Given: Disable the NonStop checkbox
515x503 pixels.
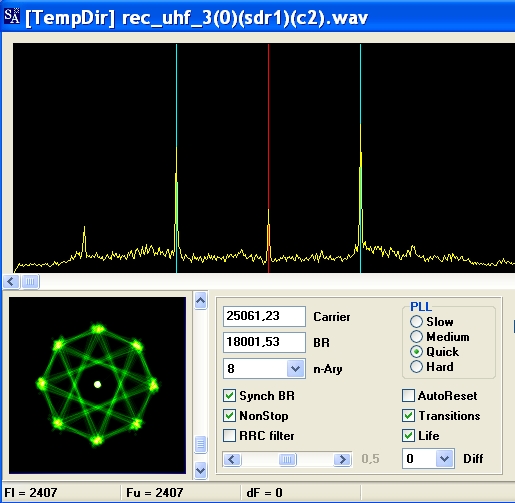Looking at the screenshot, I should (229, 416).
